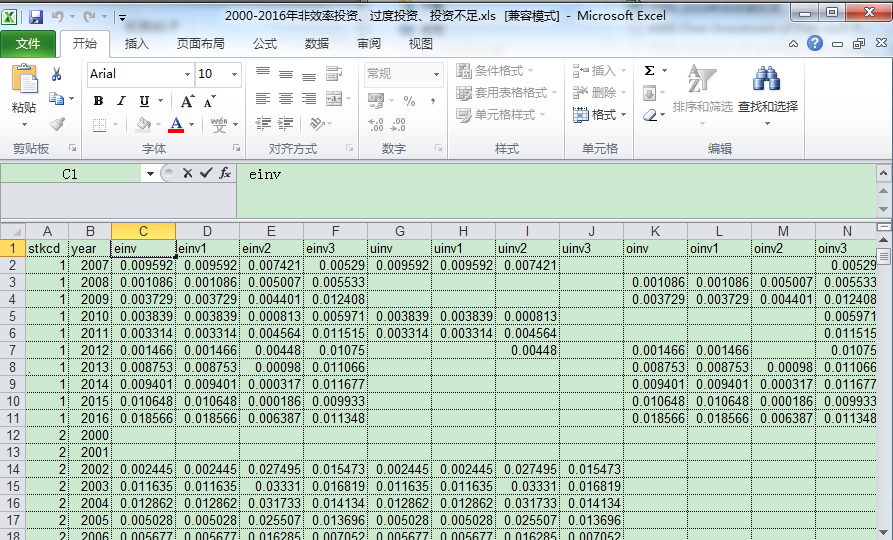Click the green 文件 button
This screenshot has width=893, height=540.
[x=28, y=44]
